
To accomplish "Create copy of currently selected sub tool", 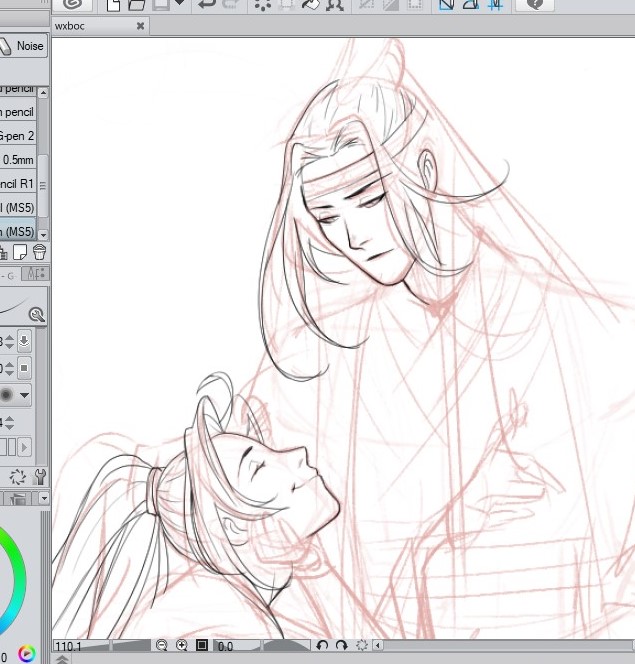I will 20,252.
